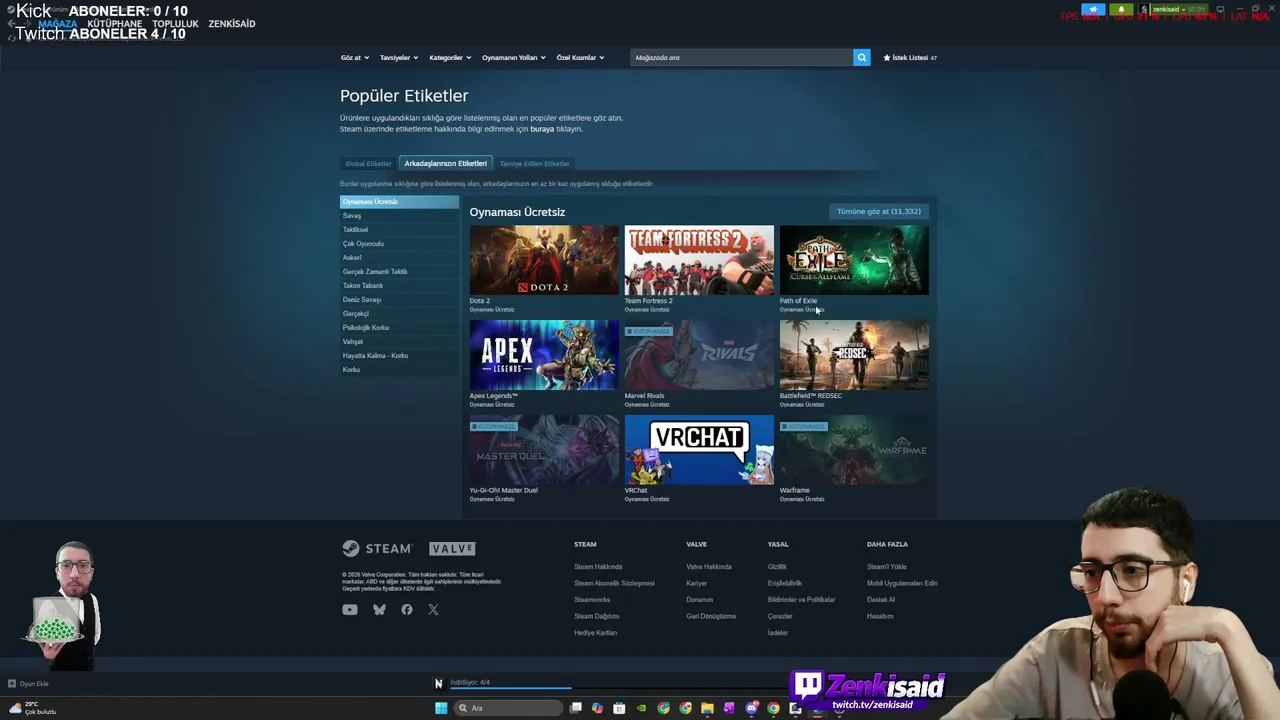Image resolution: width=1280 pixels, height=720 pixels.
Task: Click the Windows taskbar search box
Action: tap(509, 708)
